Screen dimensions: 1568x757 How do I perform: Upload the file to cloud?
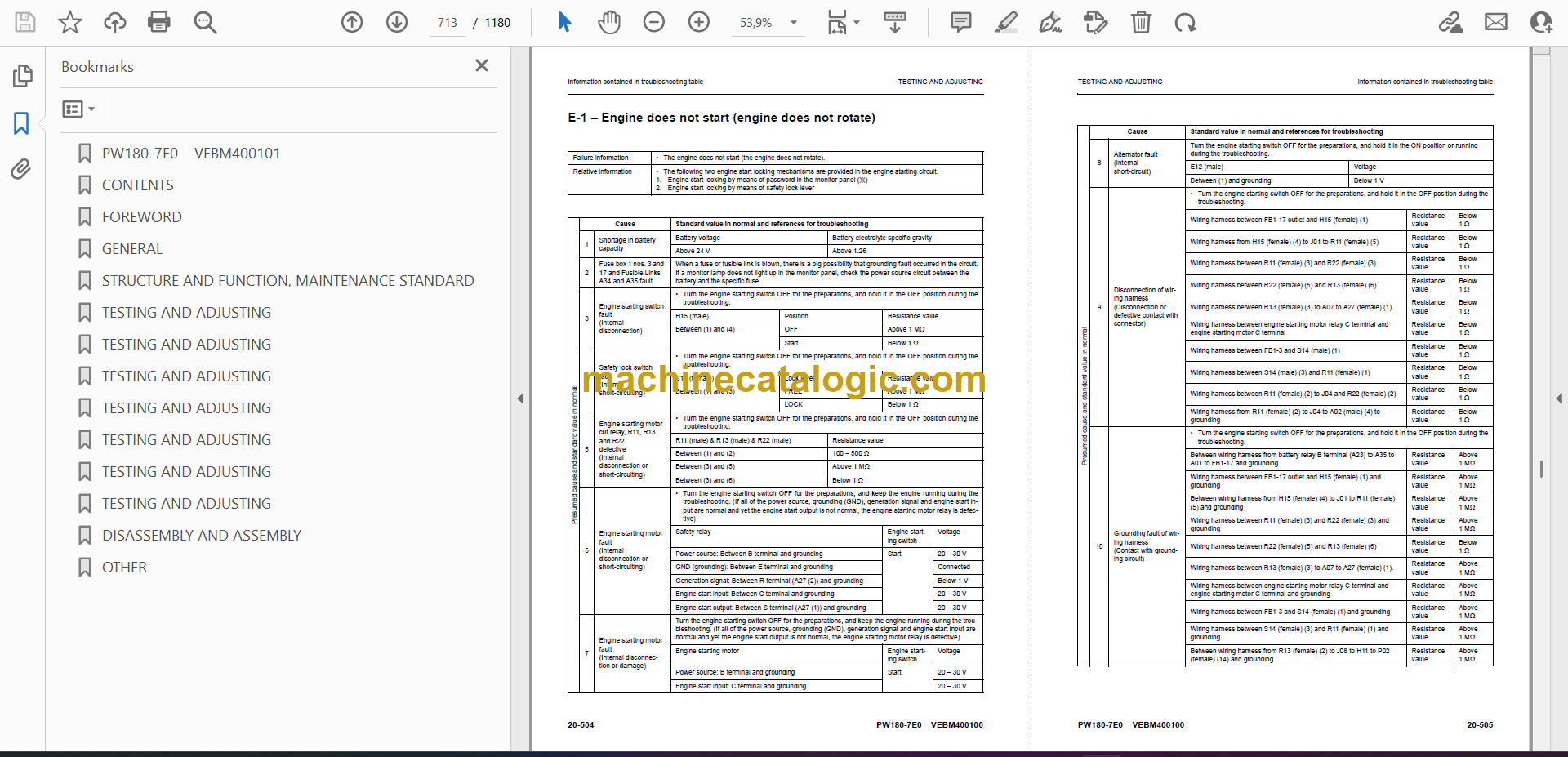point(115,22)
